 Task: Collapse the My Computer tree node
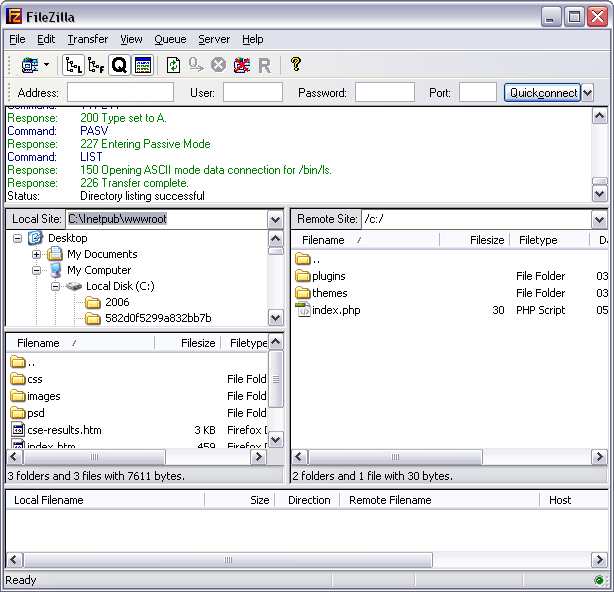click(x=36, y=271)
